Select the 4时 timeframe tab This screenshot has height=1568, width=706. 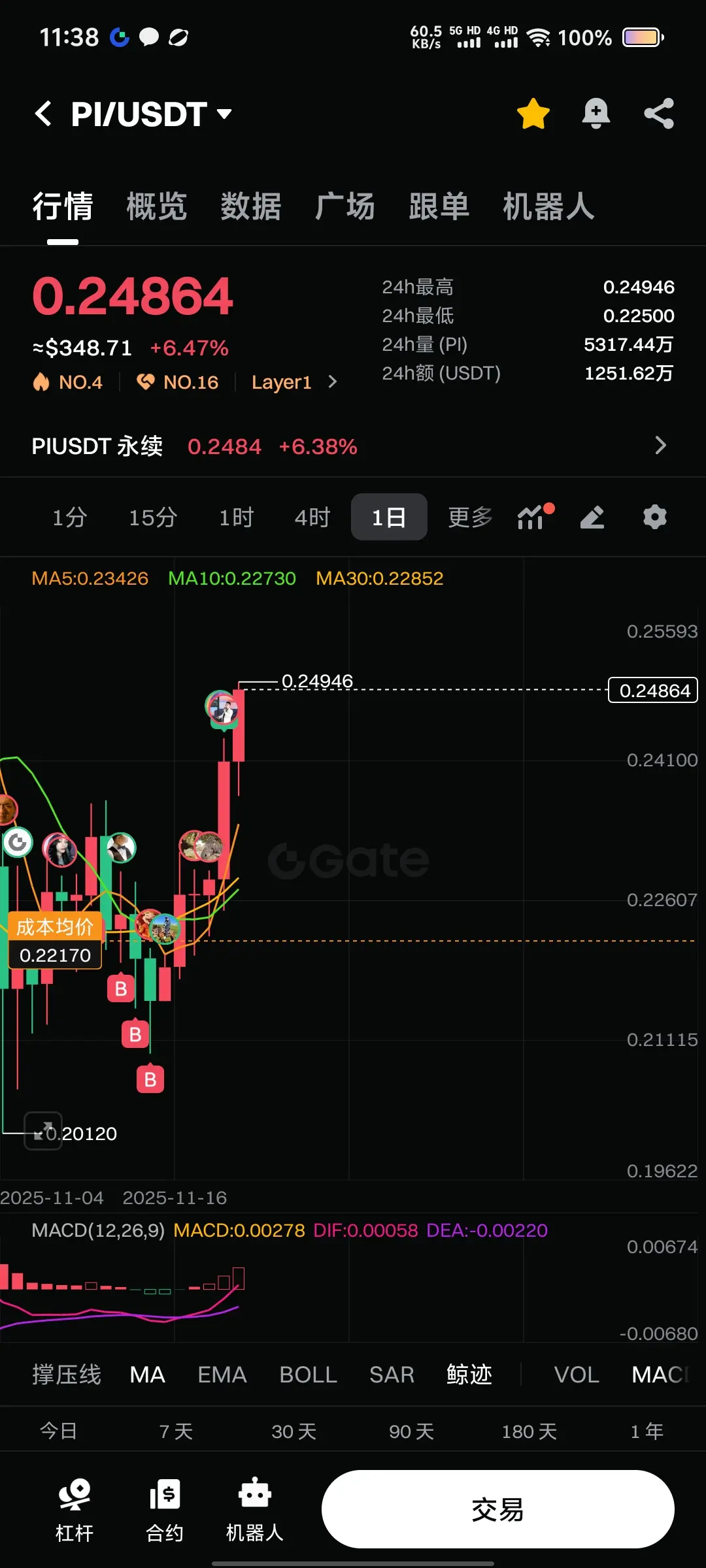(312, 517)
